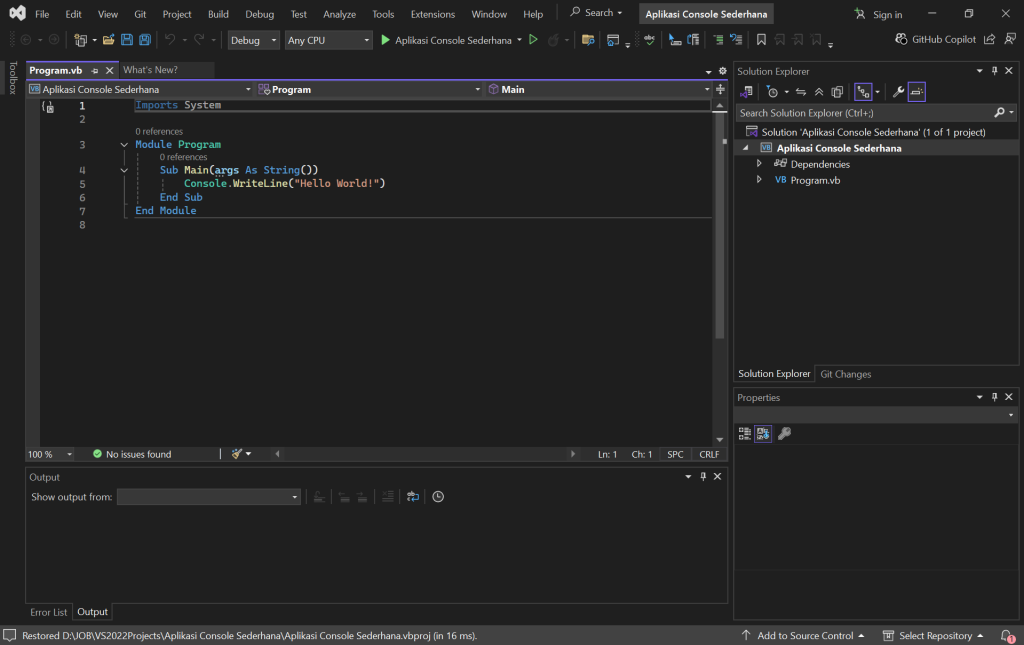This screenshot has height=645, width=1024.
Task: Click Sign in button
Action: pos(878,14)
